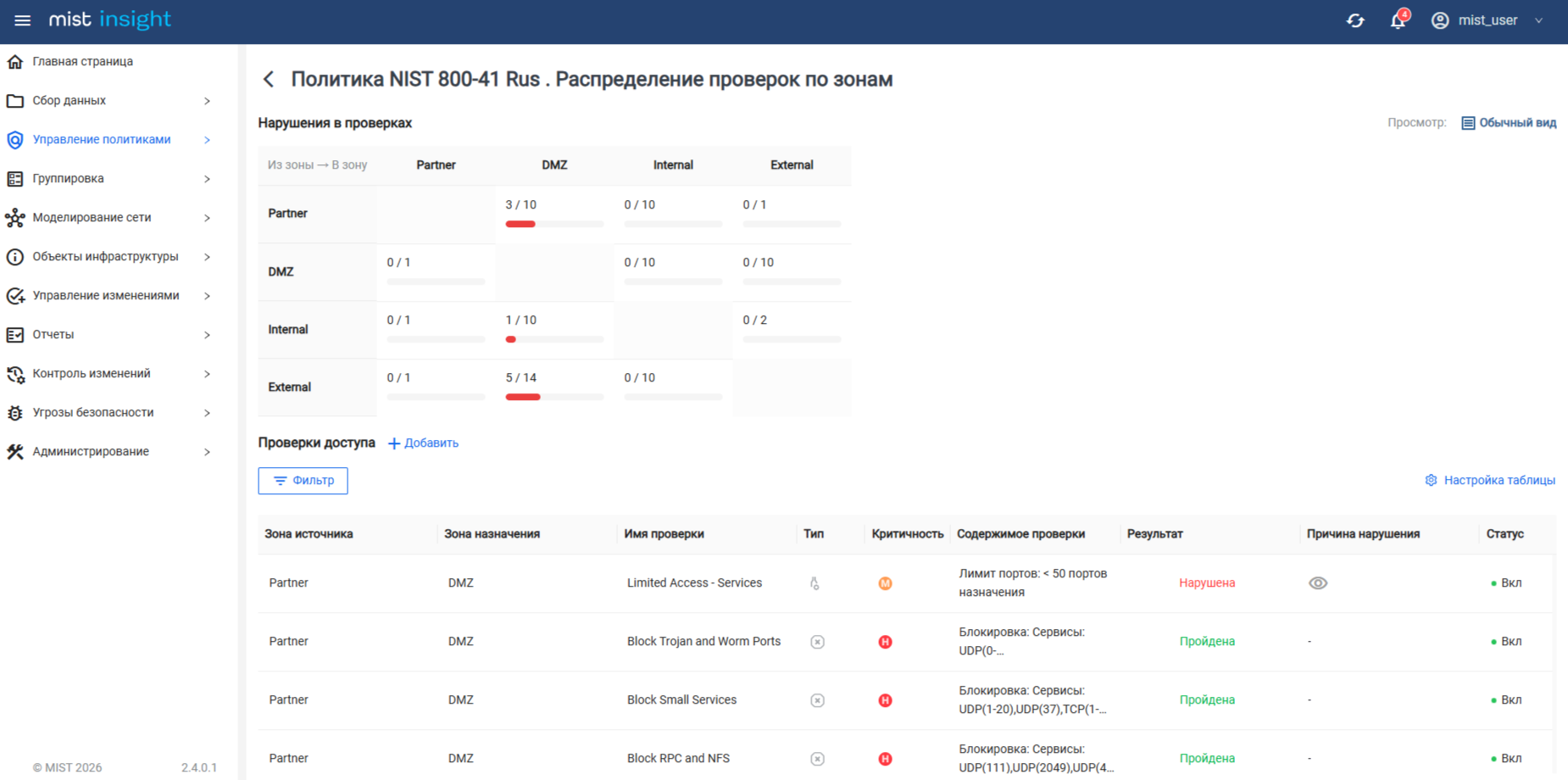
Task: Expand Администрирование chevron
Action: point(207,452)
